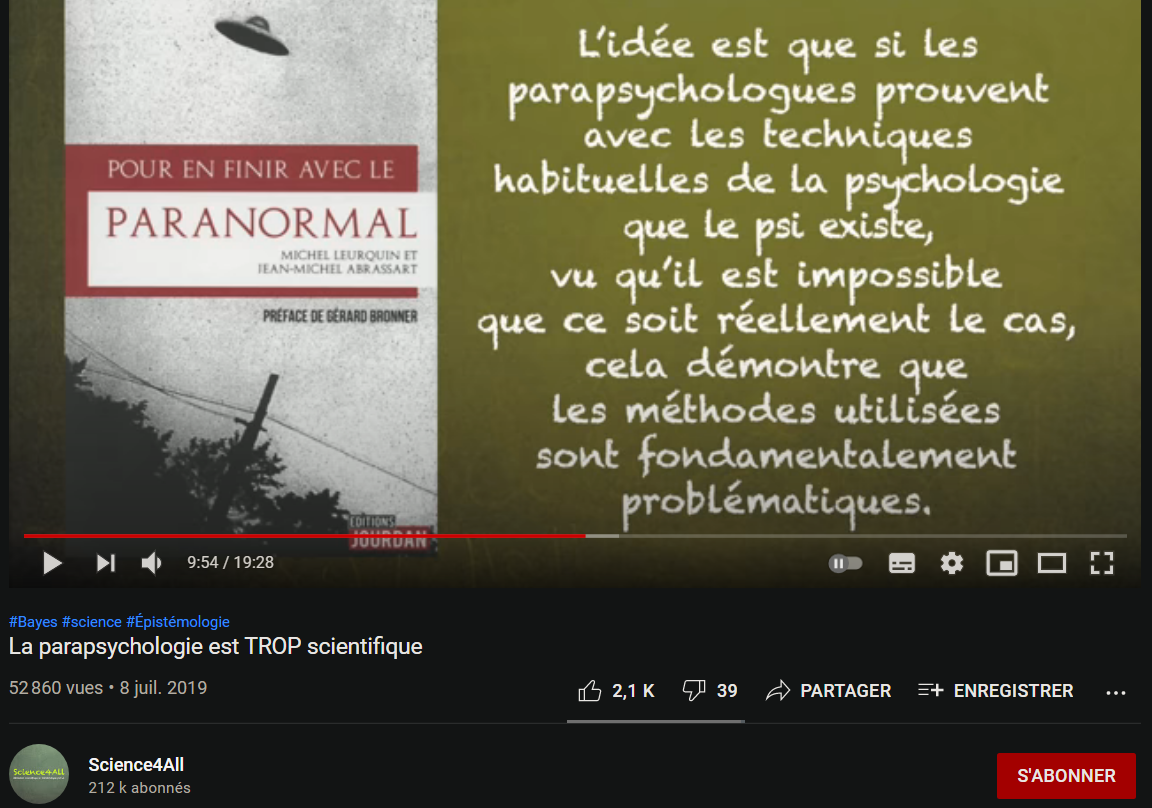This screenshot has width=1152, height=808.
Task: Play the paused video
Action: click(52, 563)
